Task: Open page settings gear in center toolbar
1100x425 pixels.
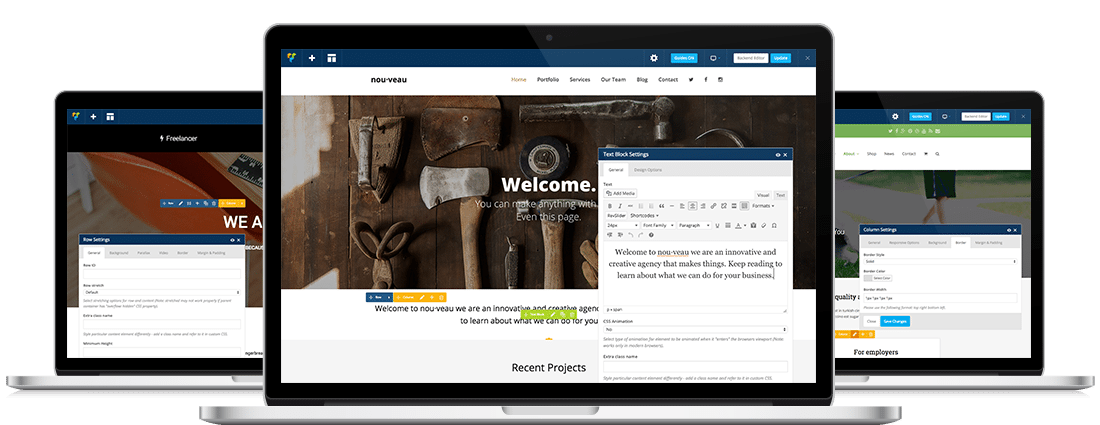Action: point(654,58)
